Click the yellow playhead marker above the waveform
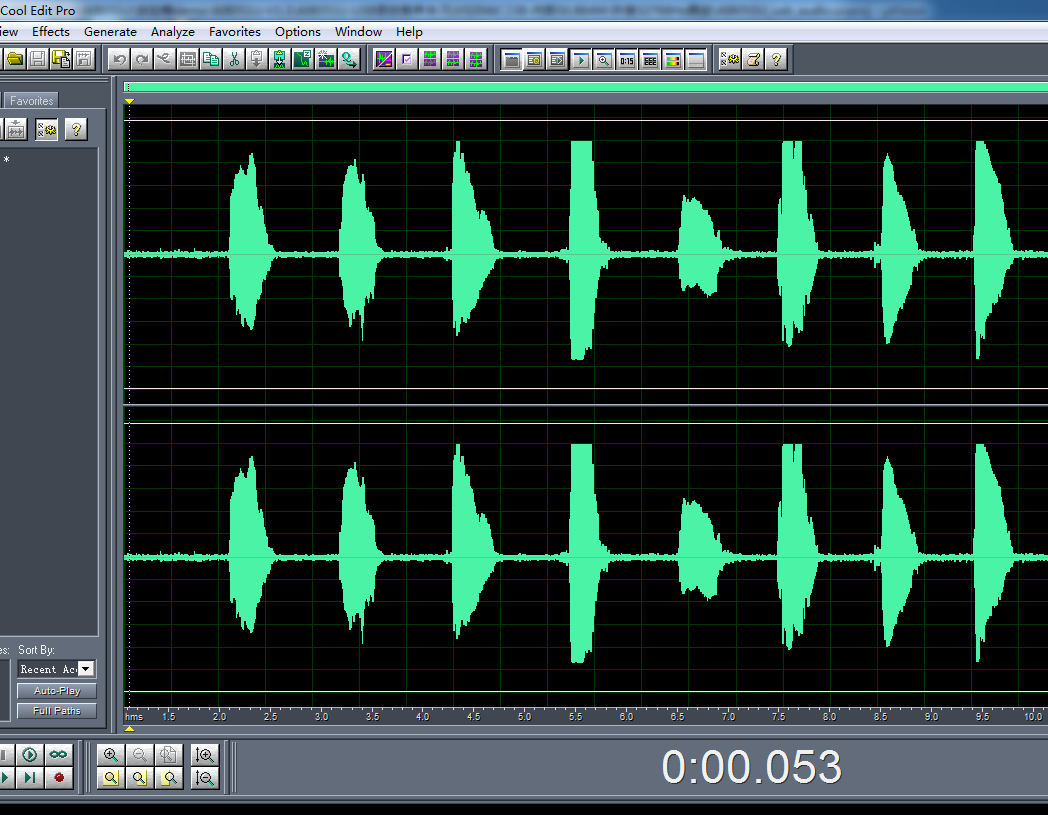The image size is (1048, 815). [130, 102]
